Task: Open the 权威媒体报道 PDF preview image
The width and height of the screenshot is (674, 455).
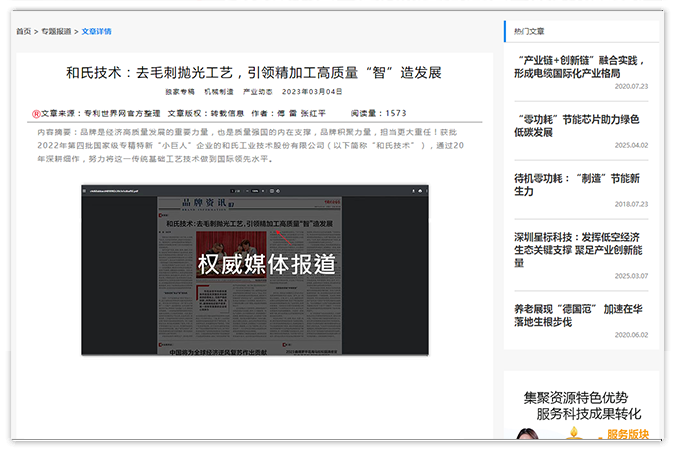Action: [x=255, y=270]
